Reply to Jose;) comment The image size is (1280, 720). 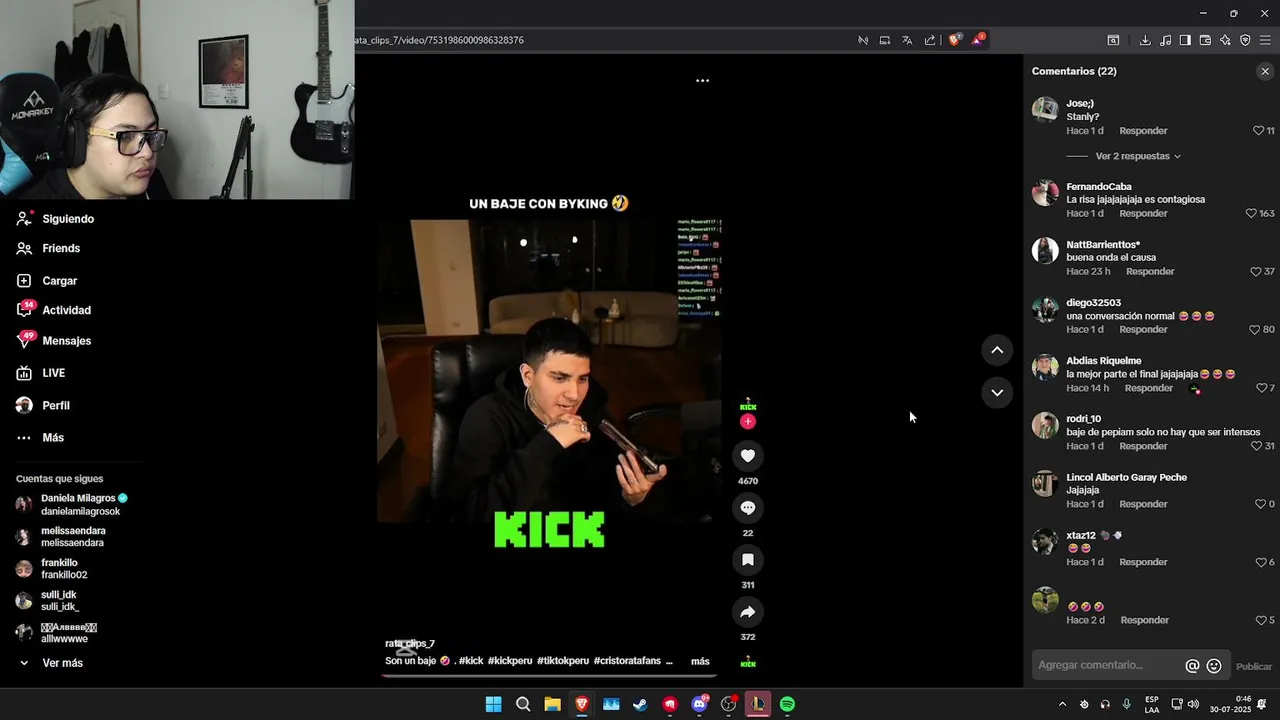(1143, 131)
